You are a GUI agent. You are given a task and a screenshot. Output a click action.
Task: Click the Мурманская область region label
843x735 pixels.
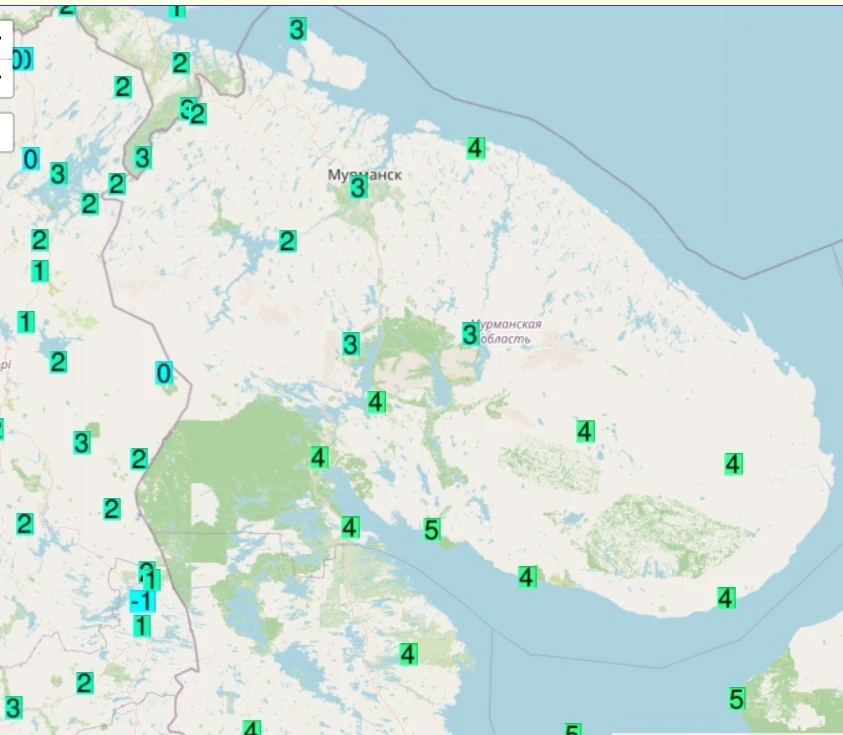[504, 332]
